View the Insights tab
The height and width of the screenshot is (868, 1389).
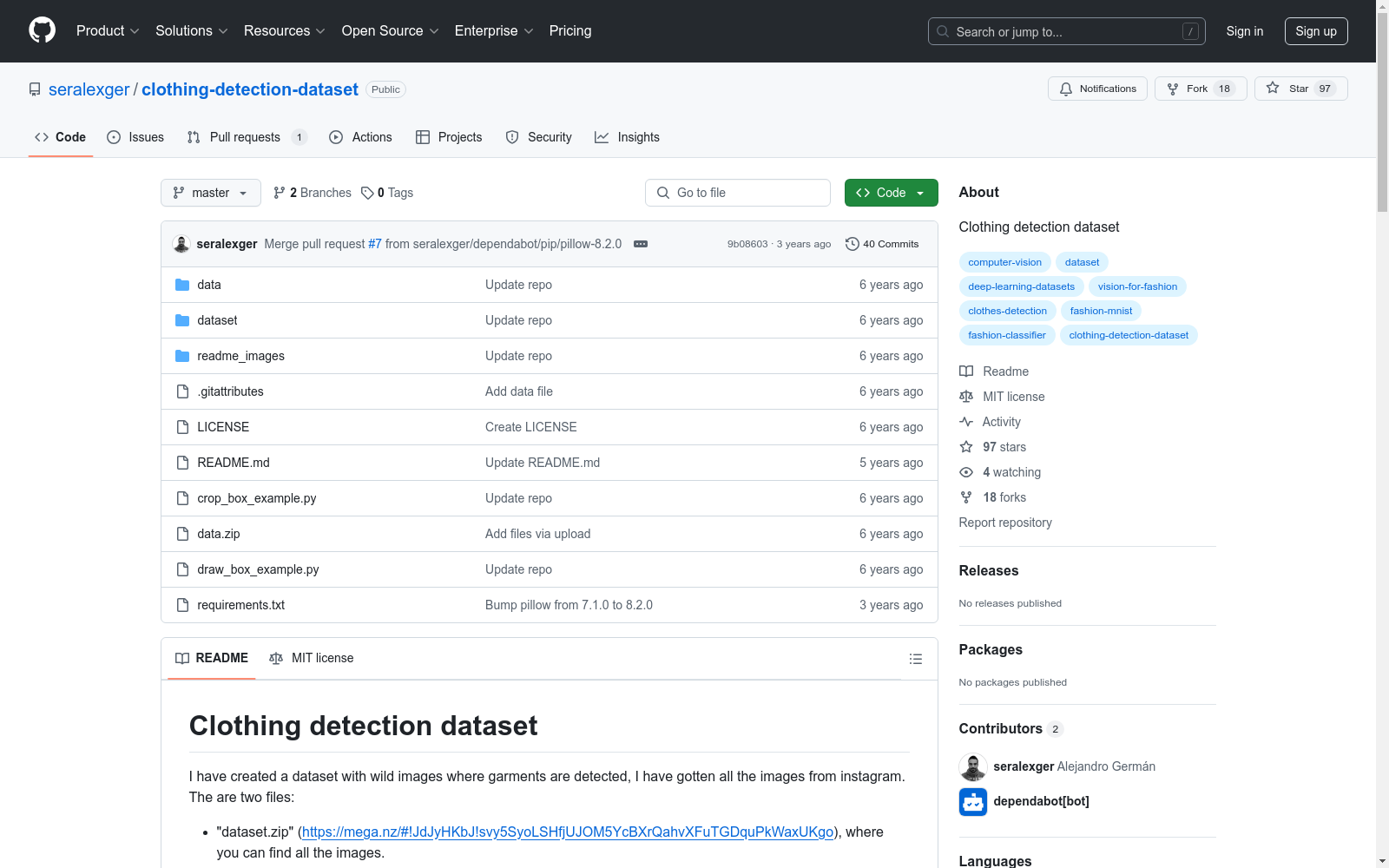click(x=627, y=137)
